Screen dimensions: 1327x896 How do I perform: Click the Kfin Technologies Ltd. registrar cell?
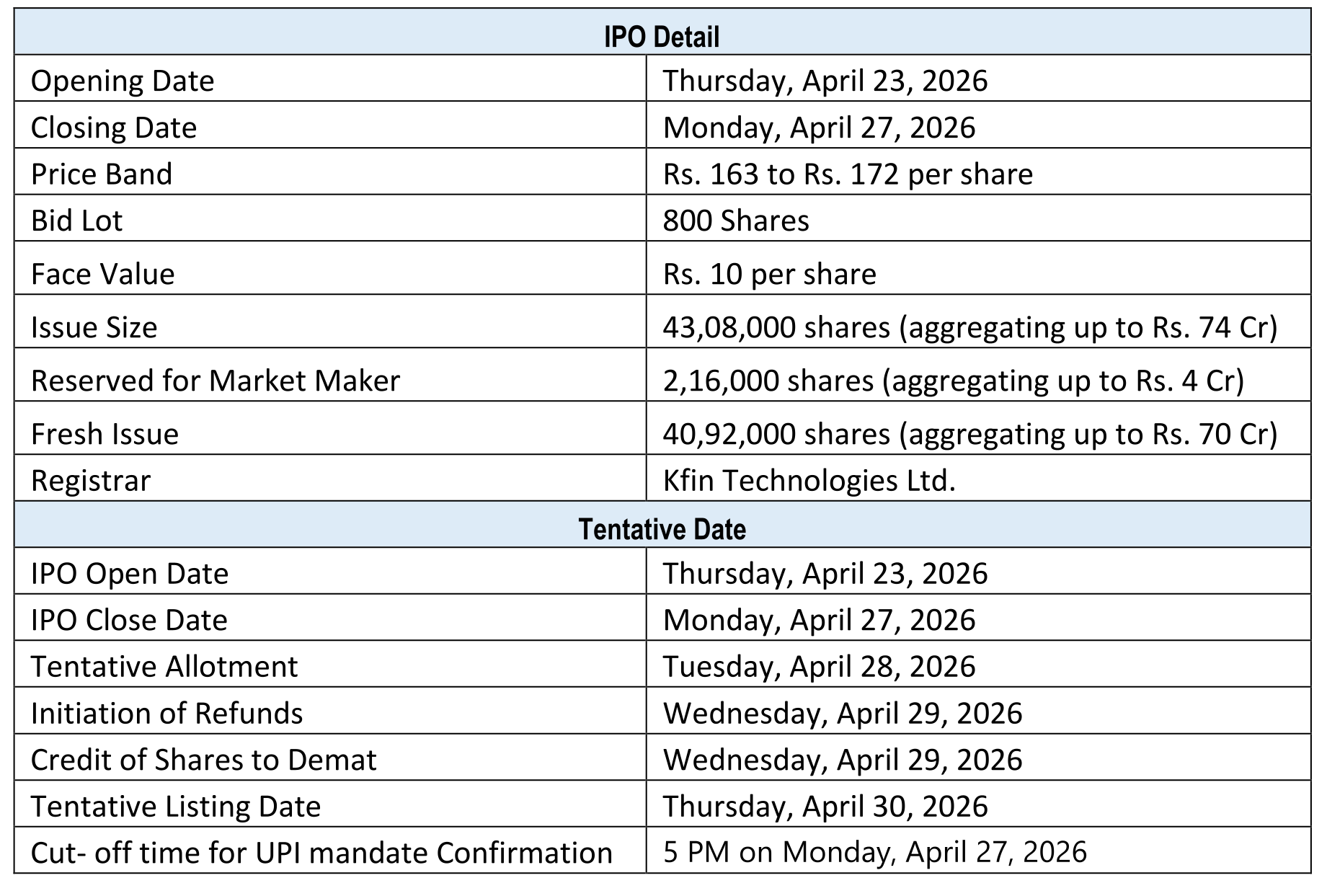pyautogui.click(x=809, y=480)
